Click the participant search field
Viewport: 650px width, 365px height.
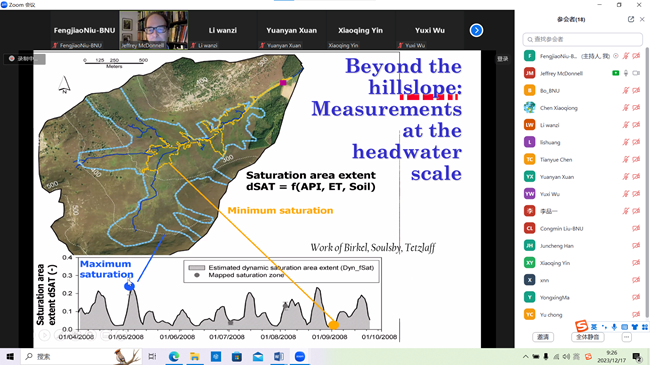point(582,39)
